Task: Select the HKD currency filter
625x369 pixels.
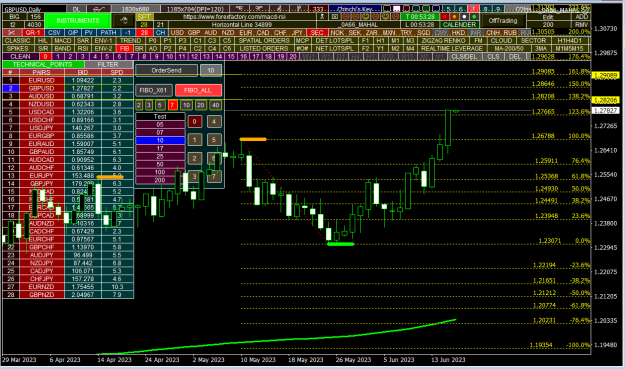Action: (x=458, y=33)
